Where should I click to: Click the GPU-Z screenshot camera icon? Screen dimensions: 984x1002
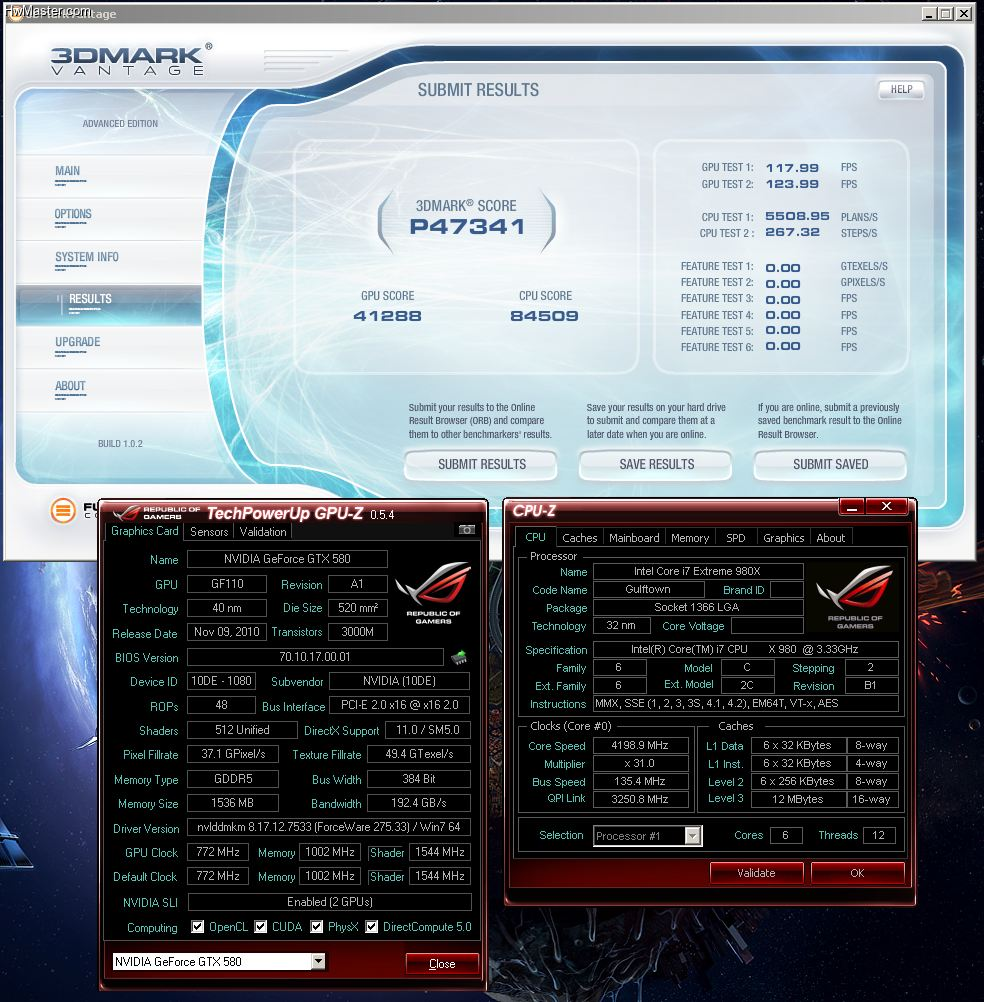pos(467,530)
